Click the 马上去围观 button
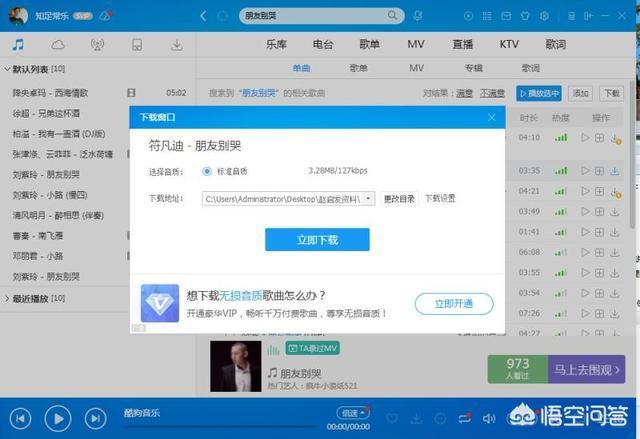 pyautogui.click(x=587, y=370)
